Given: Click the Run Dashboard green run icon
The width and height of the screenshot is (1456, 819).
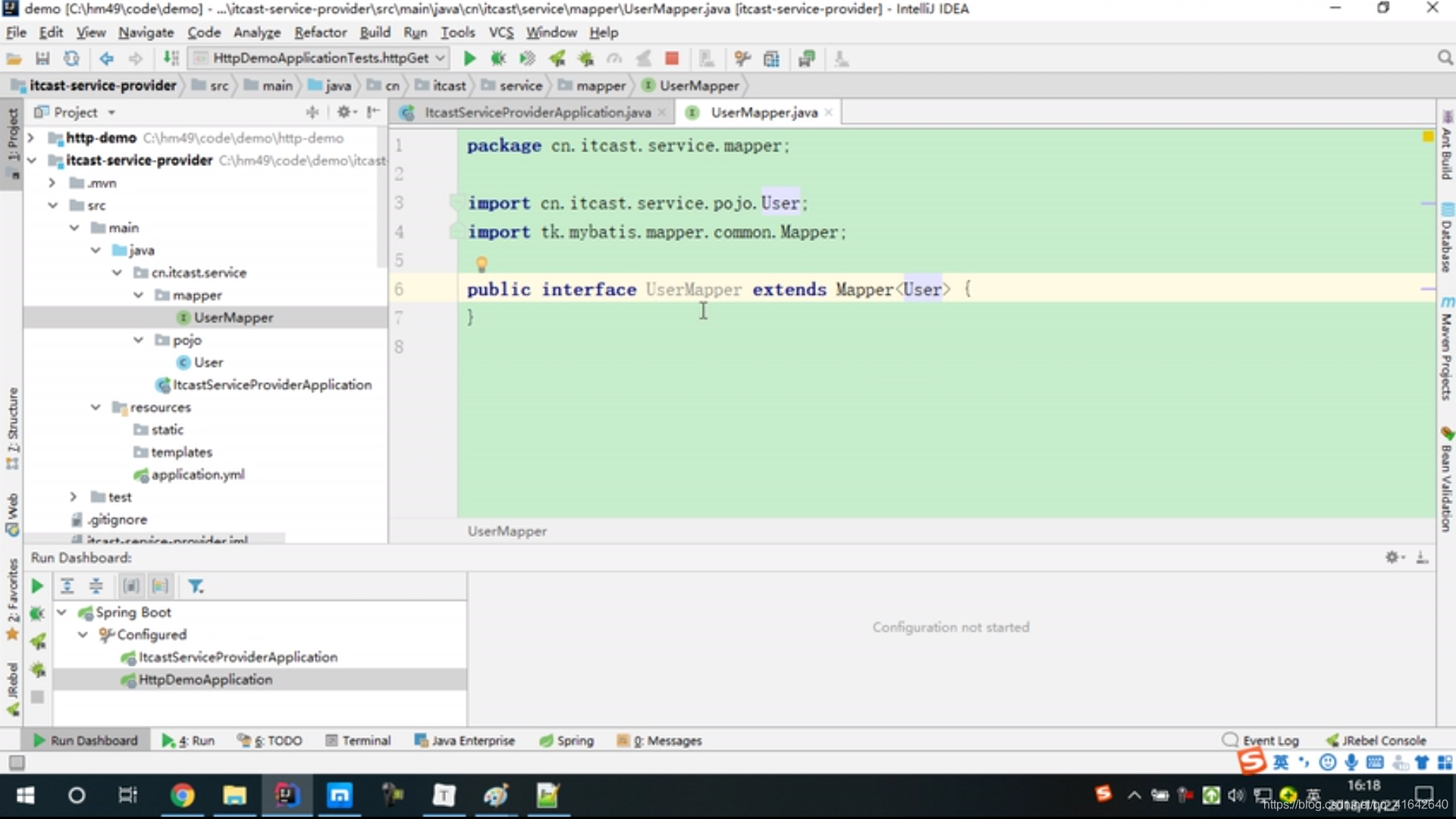Looking at the screenshot, I should pyautogui.click(x=36, y=586).
